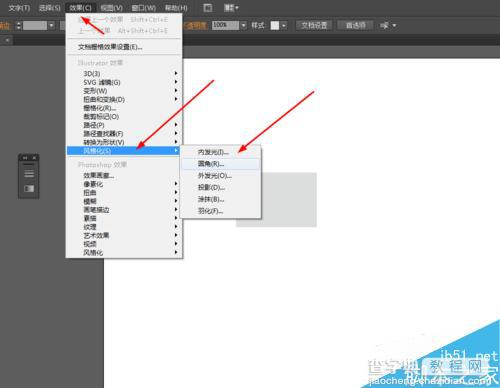Click the Bridge icon in menu bar
Viewport: 500px width, 388px height.
tap(208, 8)
